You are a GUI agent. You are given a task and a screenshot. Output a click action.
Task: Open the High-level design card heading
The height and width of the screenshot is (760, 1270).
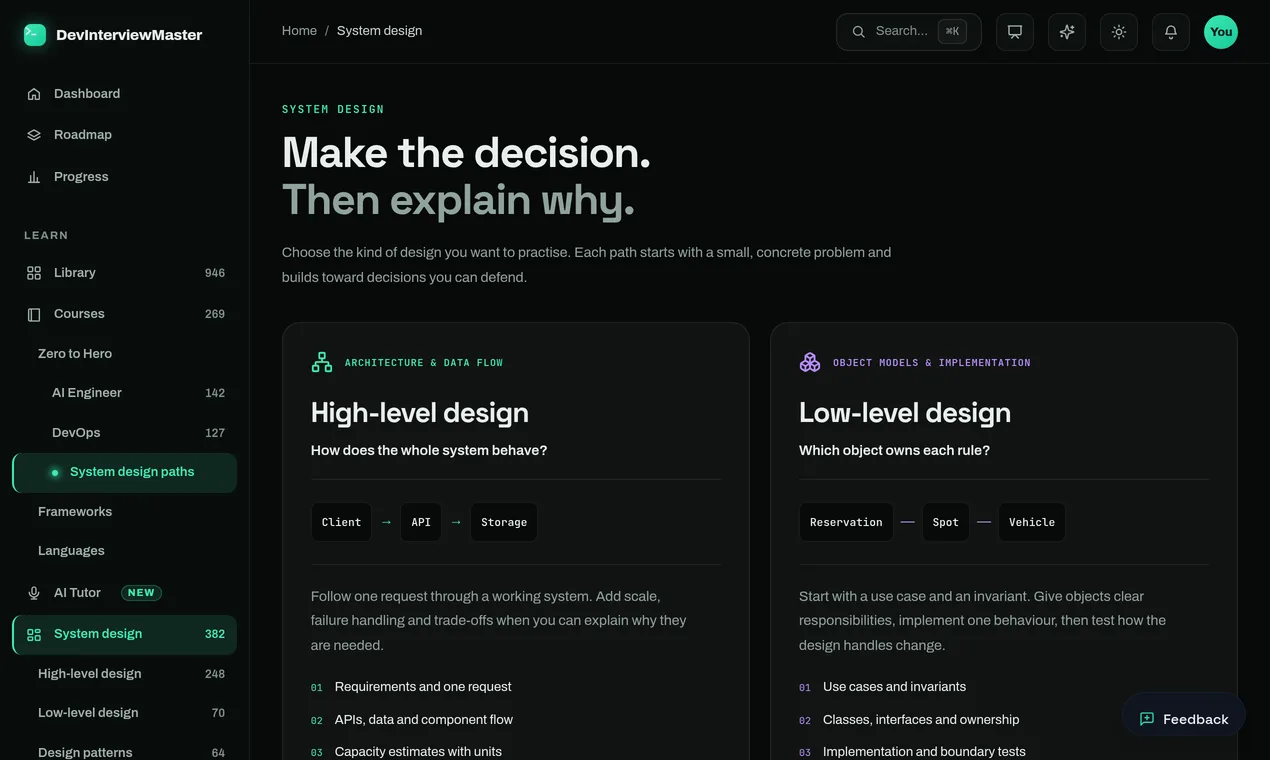click(x=420, y=413)
